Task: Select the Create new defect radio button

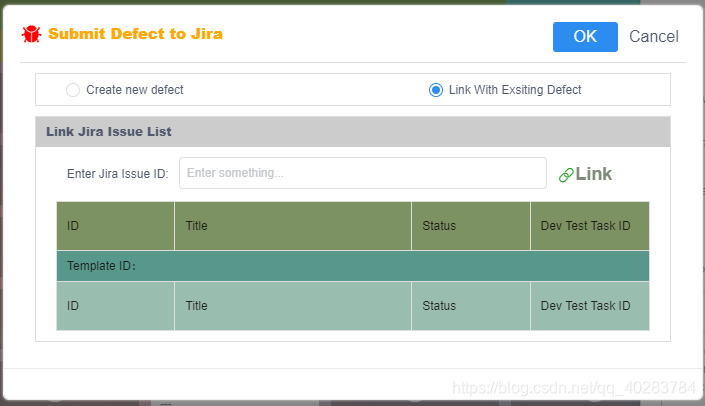Action: pos(73,90)
